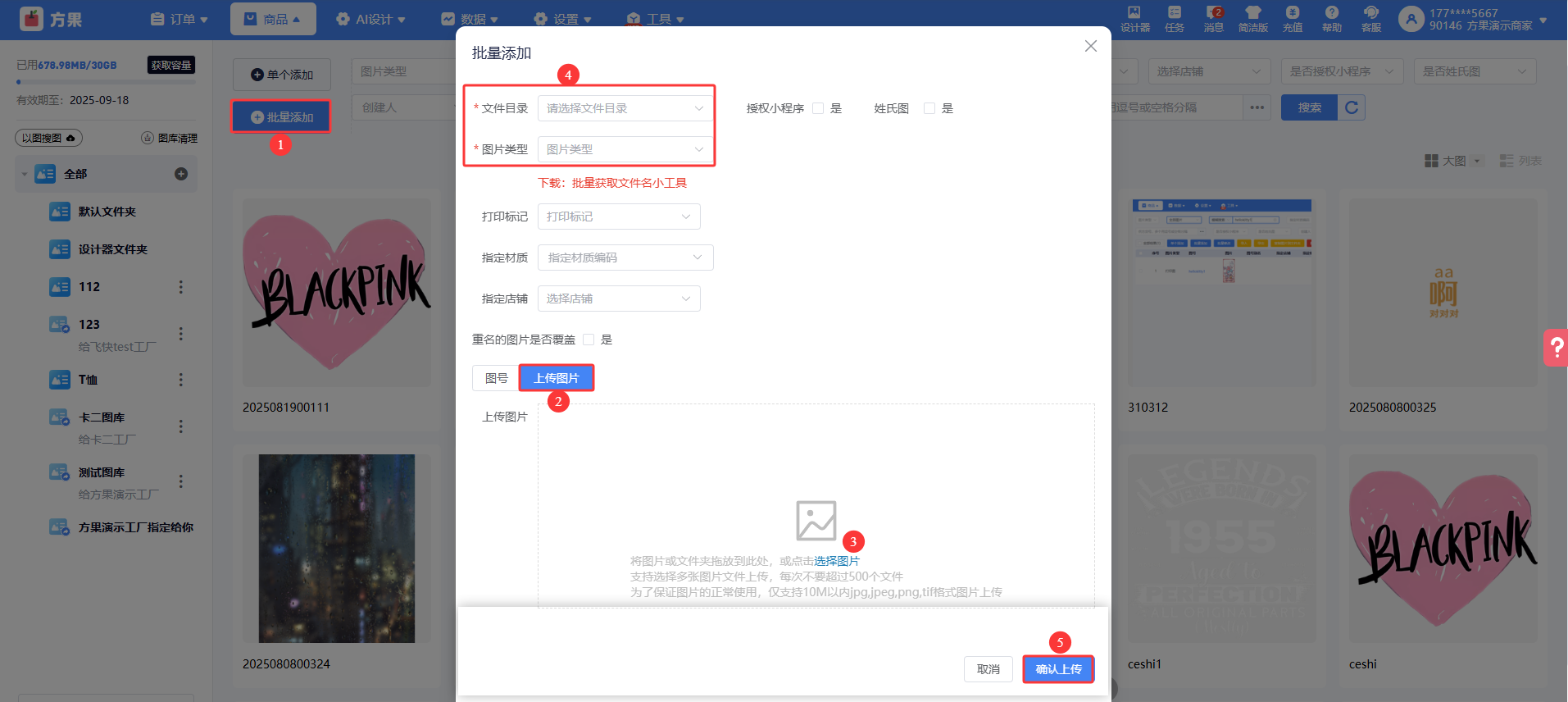Click the ellipsis button beside search field

(1257, 107)
